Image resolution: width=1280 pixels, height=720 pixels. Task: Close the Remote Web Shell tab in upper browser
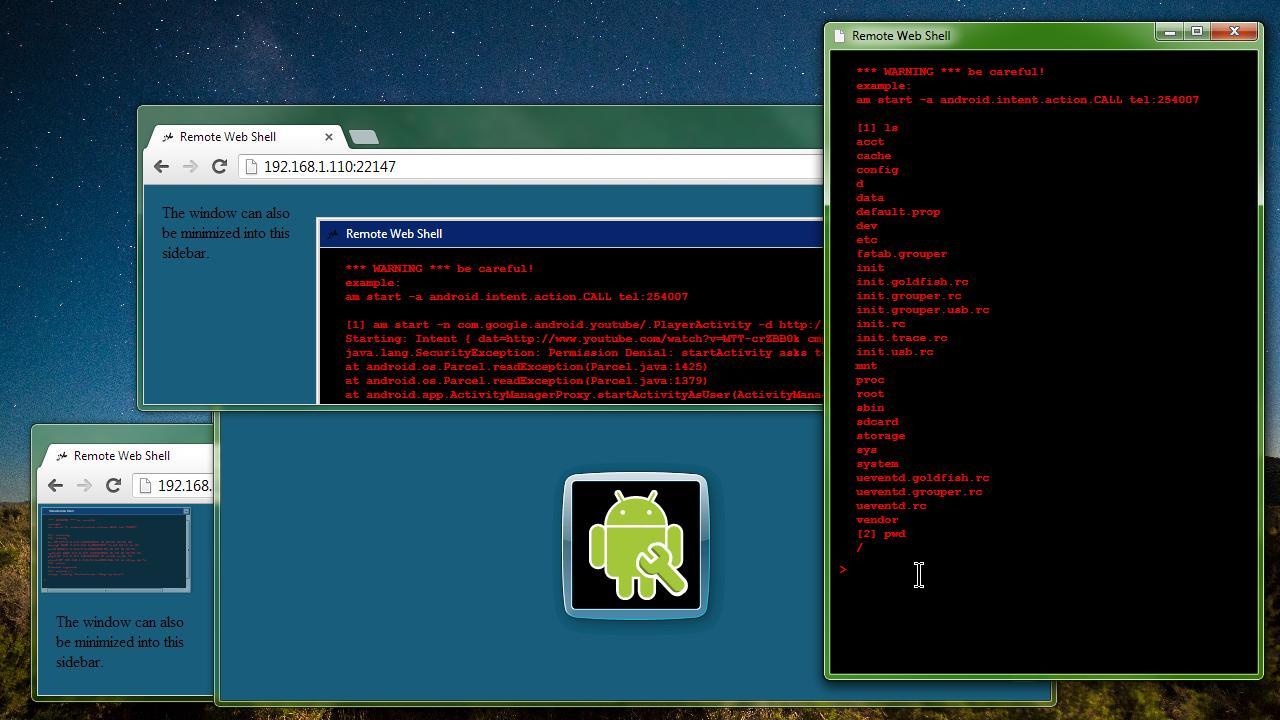(x=328, y=137)
